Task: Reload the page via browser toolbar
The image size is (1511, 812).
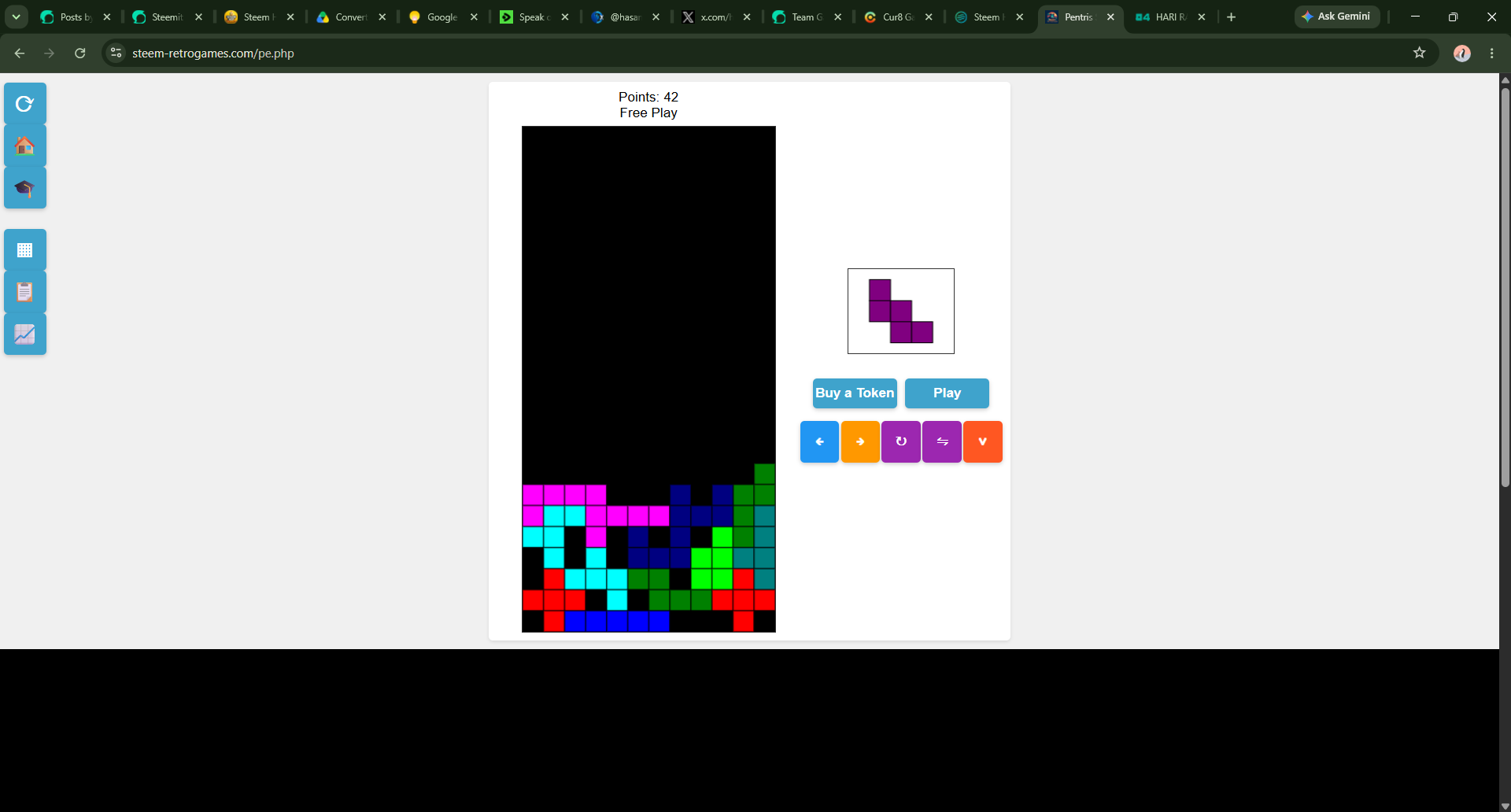Action: click(x=79, y=53)
